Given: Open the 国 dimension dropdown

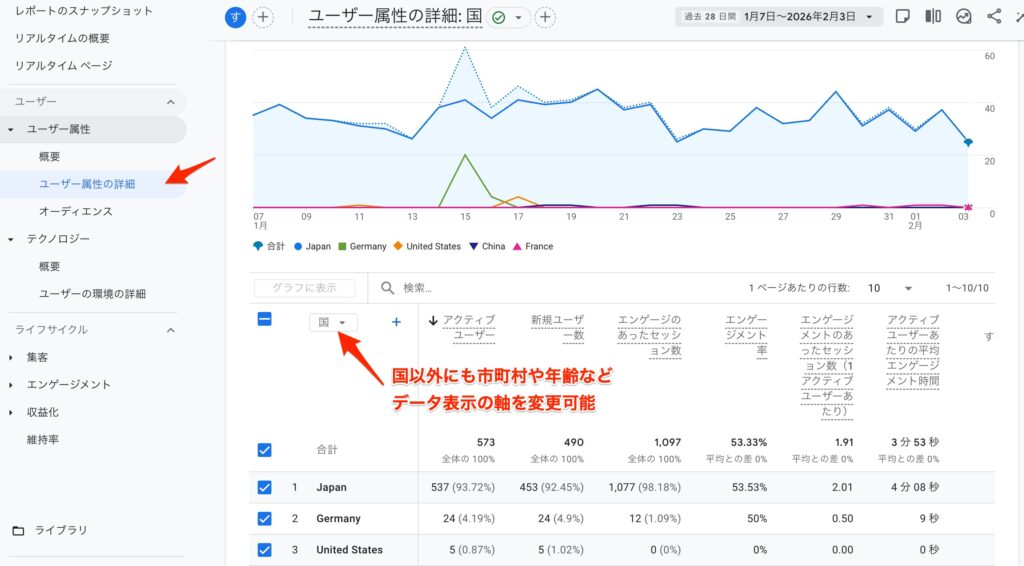Looking at the screenshot, I should (333, 322).
